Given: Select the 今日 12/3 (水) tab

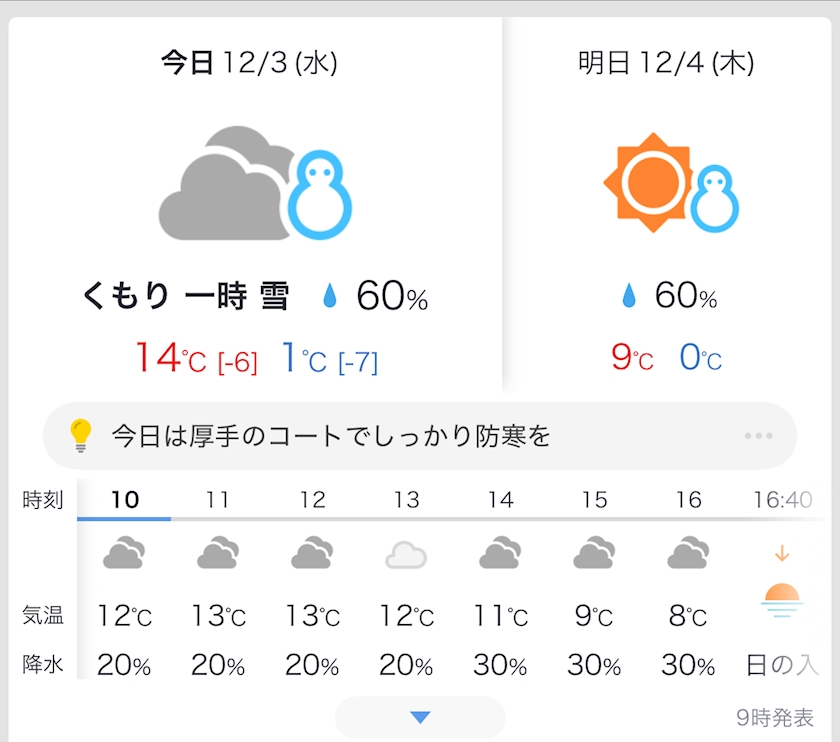Looking at the screenshot, I should [249, 64].
